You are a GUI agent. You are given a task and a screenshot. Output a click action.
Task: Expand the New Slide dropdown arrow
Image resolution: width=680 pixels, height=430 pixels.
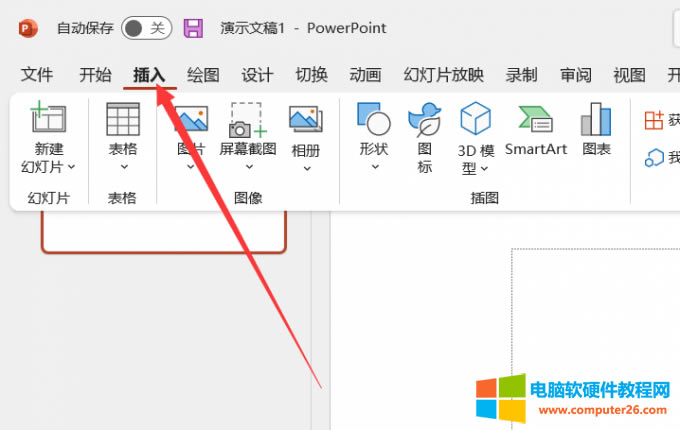click(72, 166)
